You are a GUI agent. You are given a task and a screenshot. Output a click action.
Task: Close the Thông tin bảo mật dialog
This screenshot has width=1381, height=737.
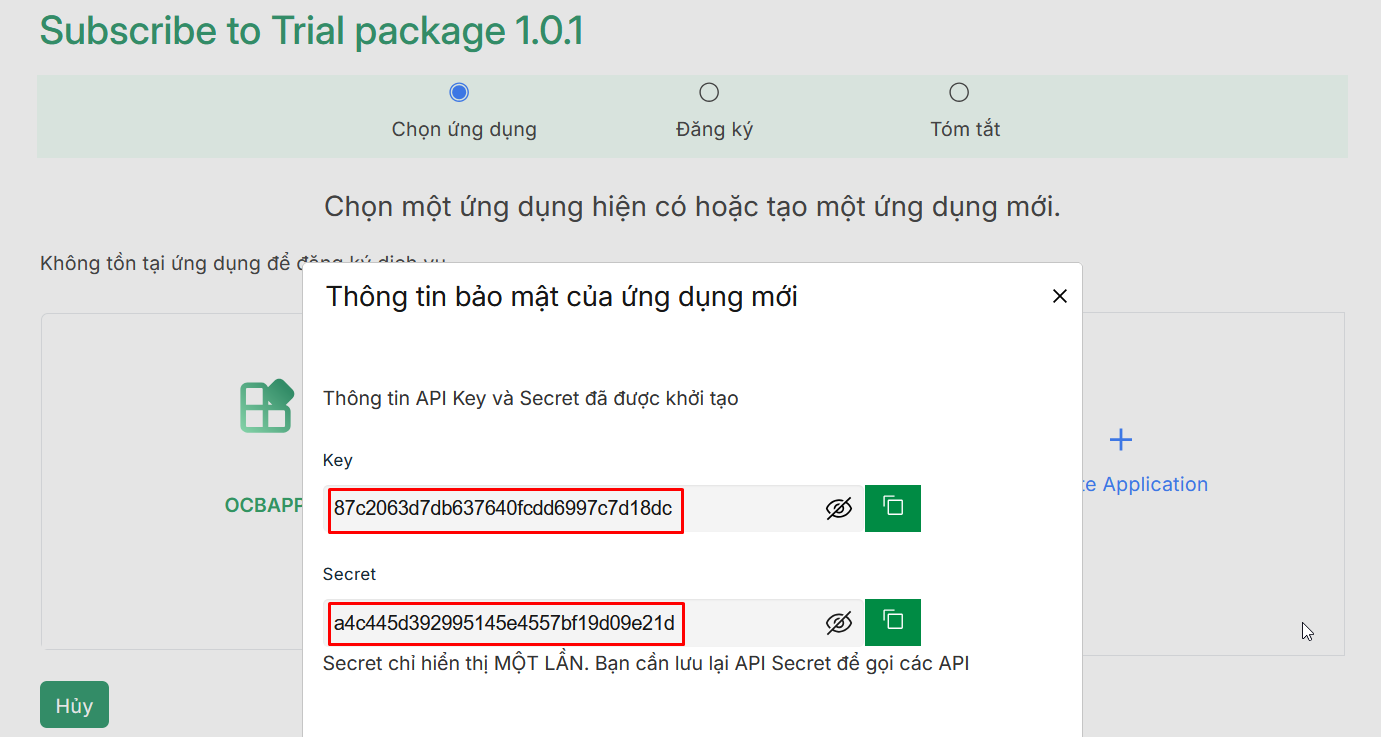point(1060,296)
